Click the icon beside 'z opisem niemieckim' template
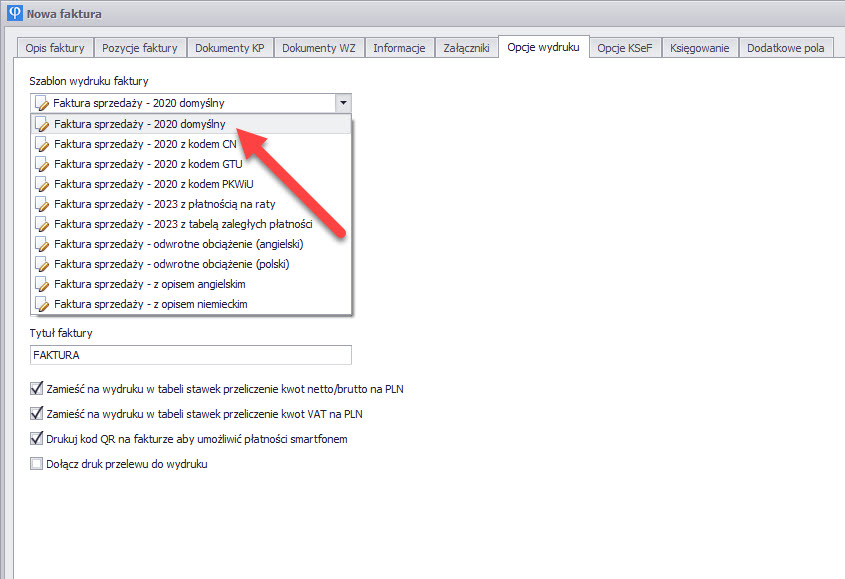 pos(42,304)
